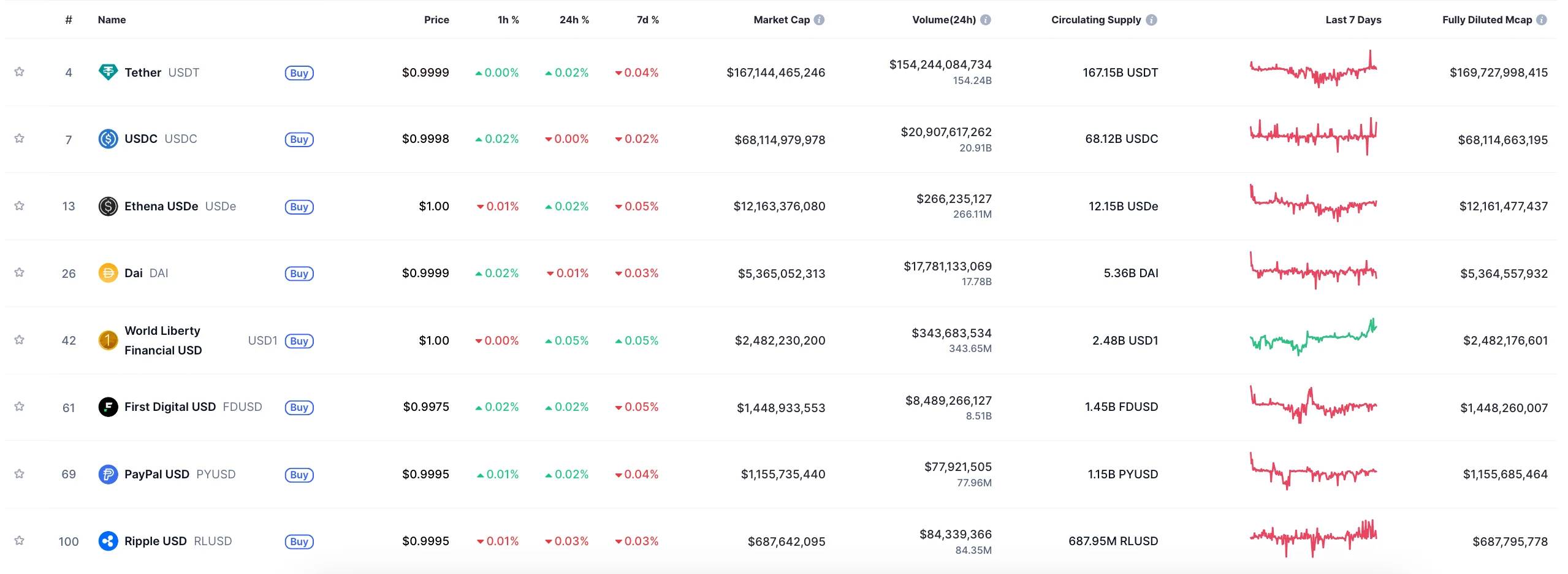Sort the table by Price column
The height and width of the screenshot is (574, 1568).
(436, 20)
